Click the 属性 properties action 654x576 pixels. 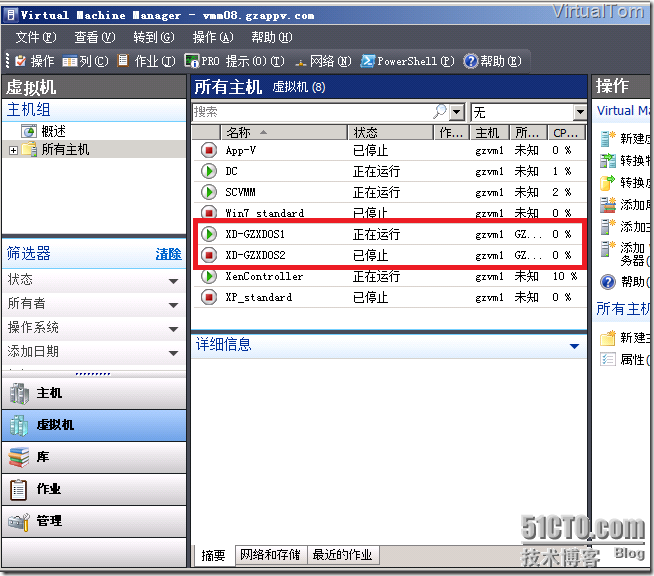coord(625,360)
